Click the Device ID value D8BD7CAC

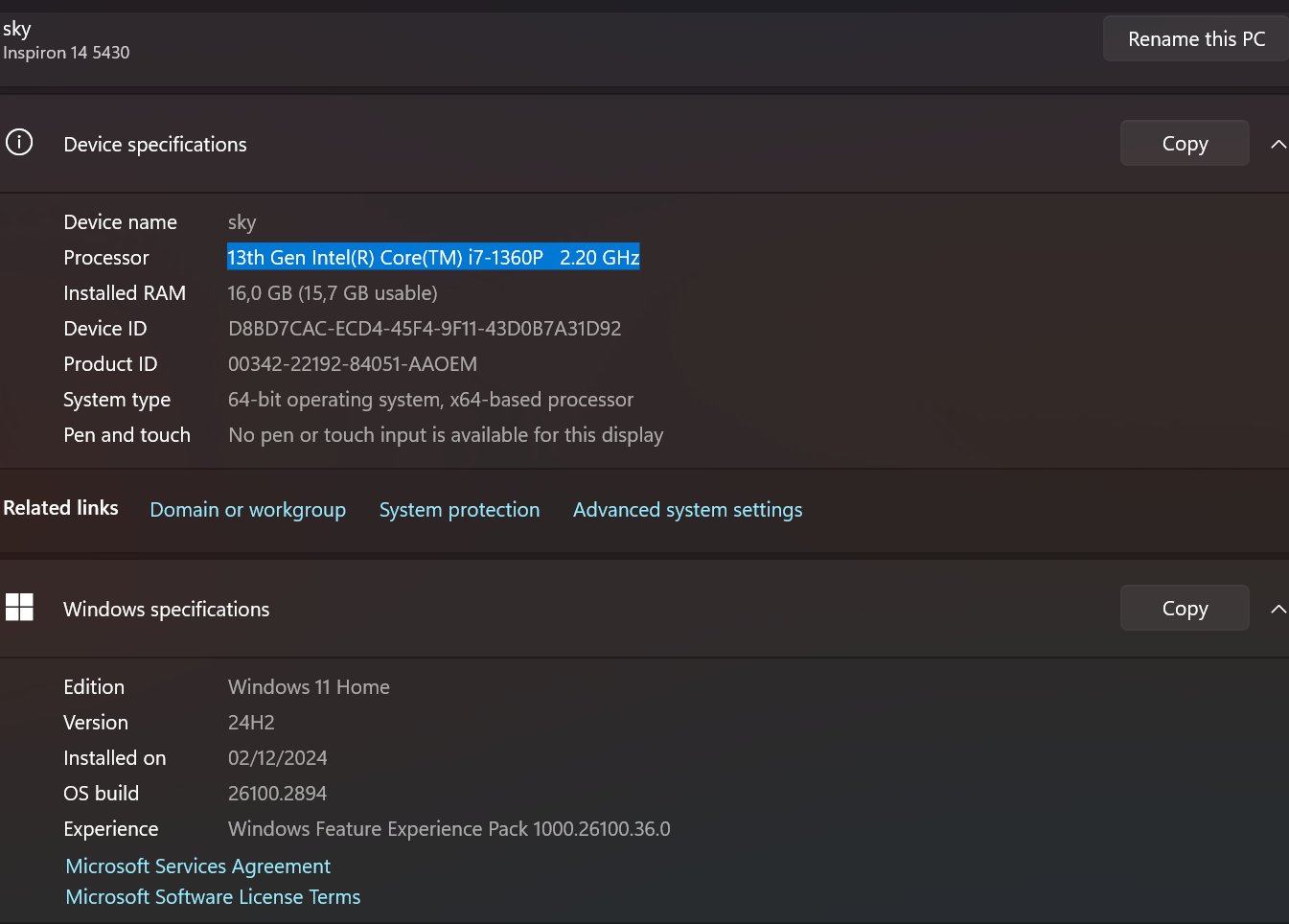(x=425, y=329)
